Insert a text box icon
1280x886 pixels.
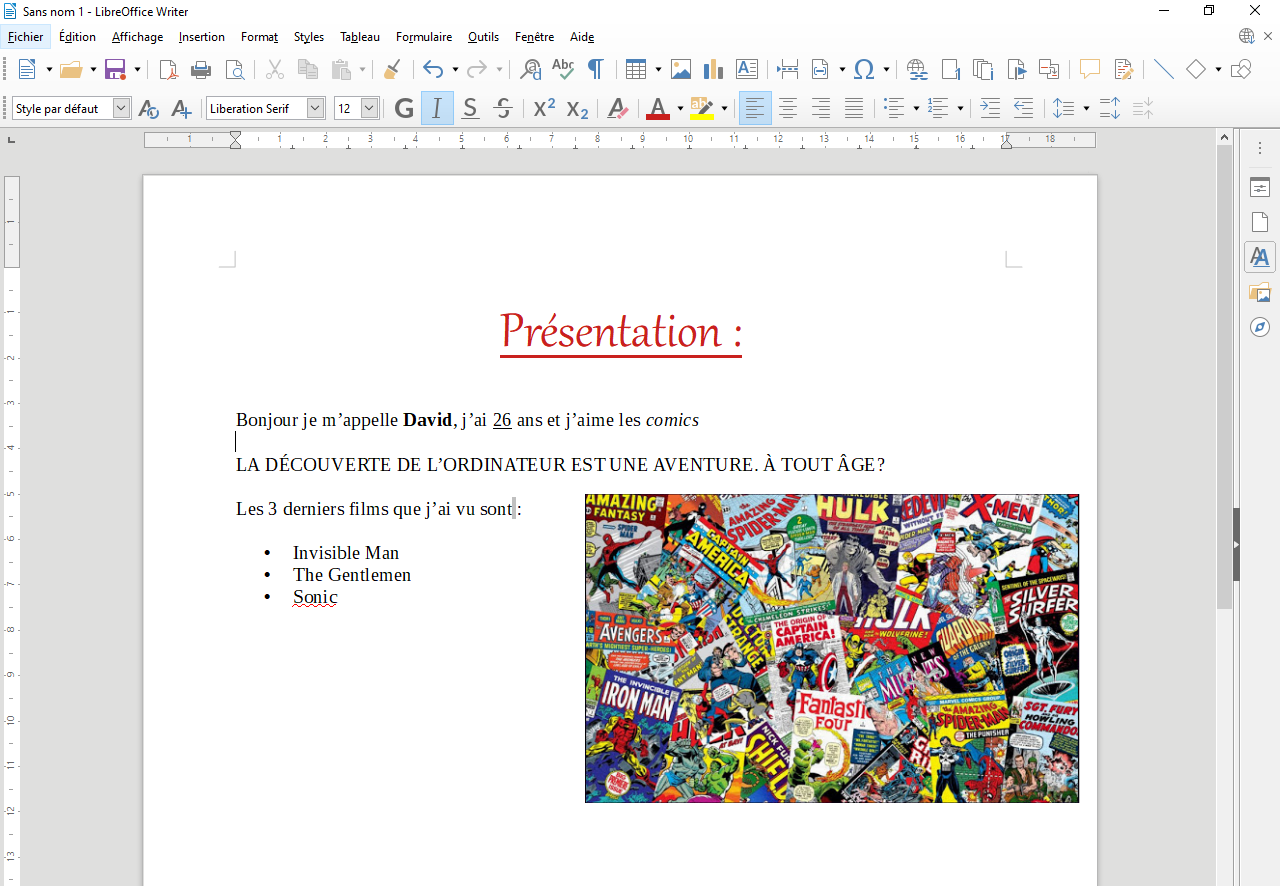pos(746,69)
